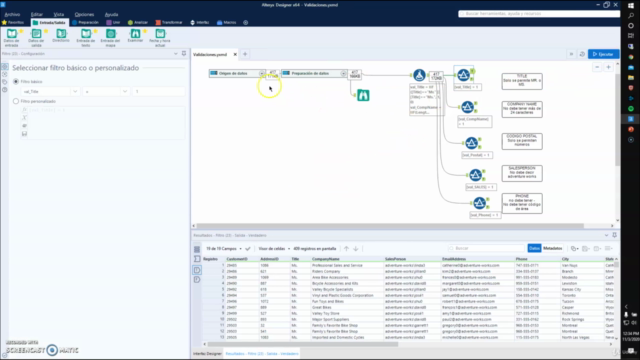Open the 19 de 19 Campos dropdown
The image size is (640, 360).
tap(224, 249)
